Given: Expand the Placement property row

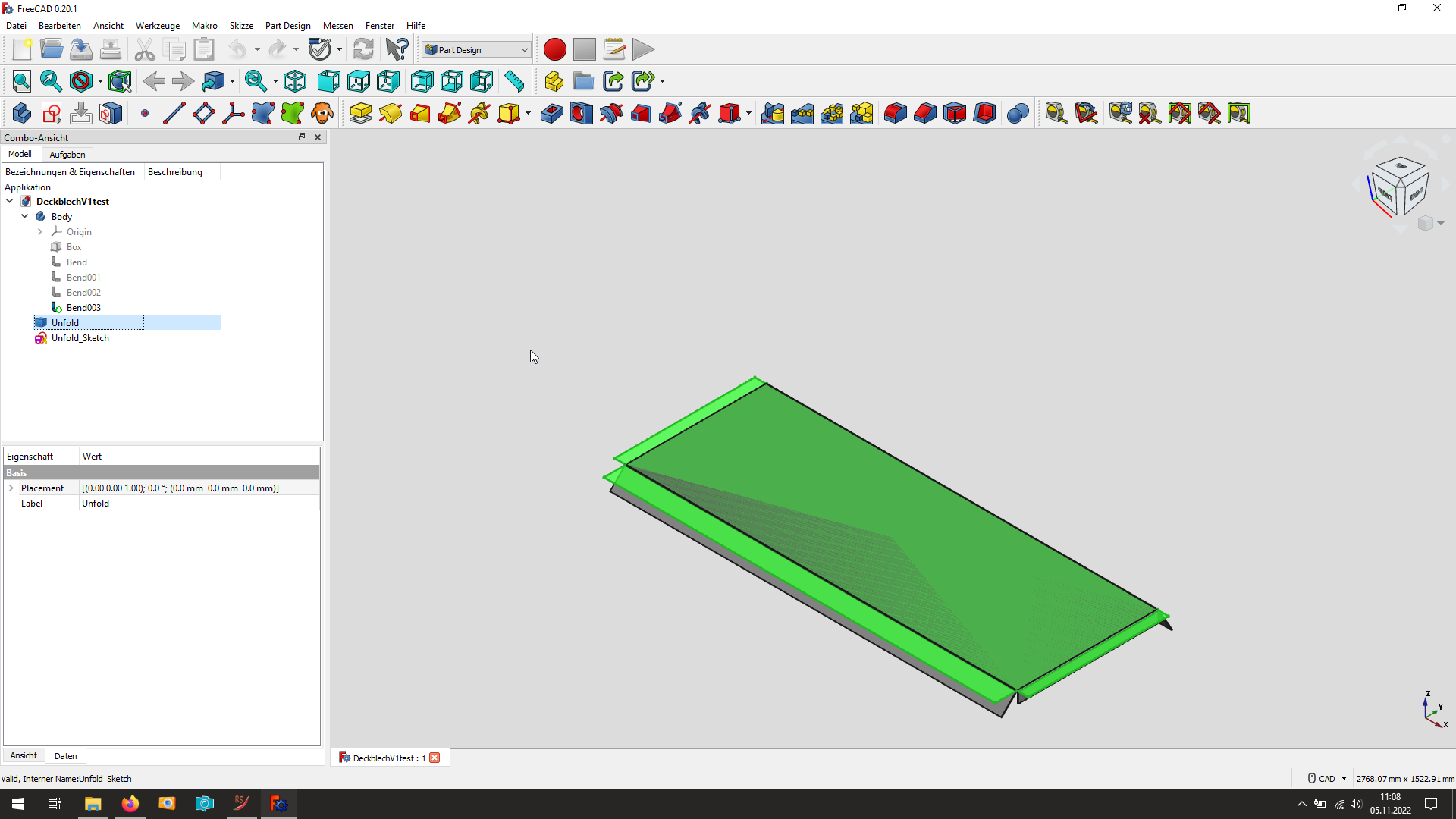Looking at the screenshot, I should [x=11, y=488].
